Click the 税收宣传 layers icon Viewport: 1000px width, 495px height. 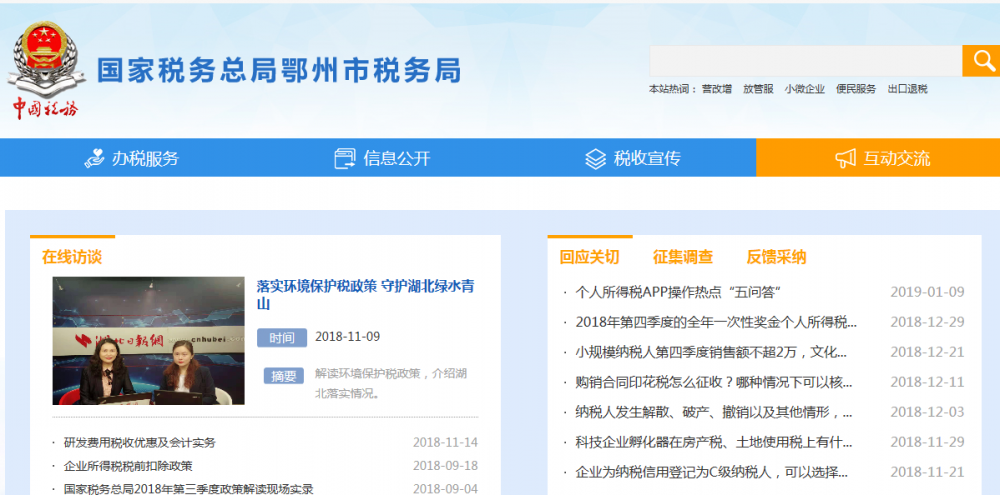[595, 158]
